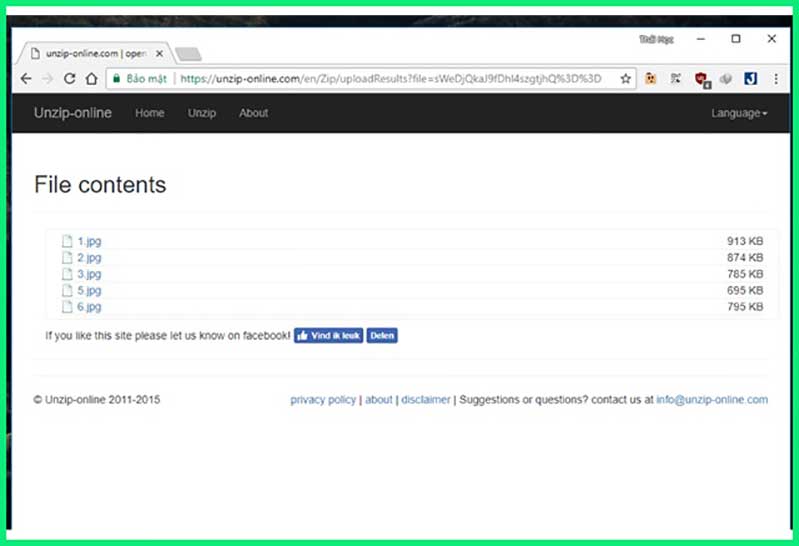Click the Facebook 'Vind ik leuk' button

point(328,336)
